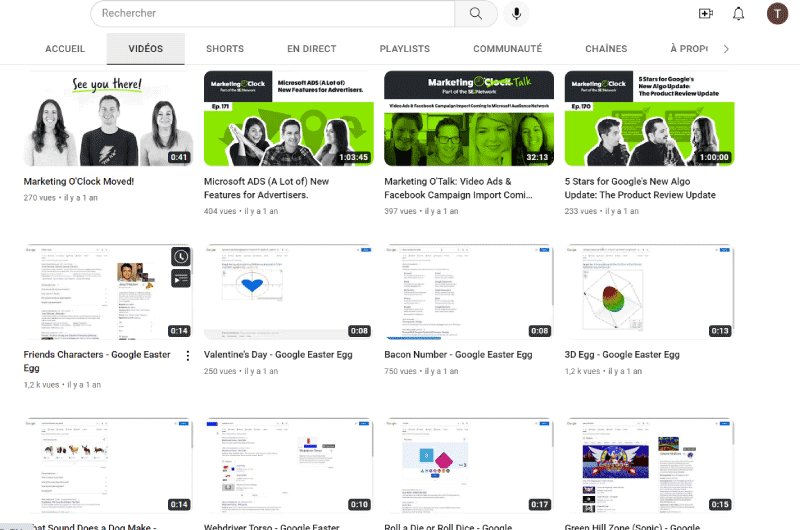The image size is (800, 530).
Task: Switch to the ACCUEIL tab
Action: point(65,49)
